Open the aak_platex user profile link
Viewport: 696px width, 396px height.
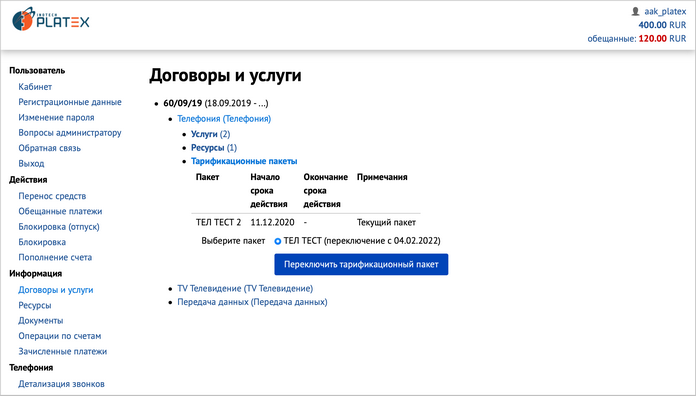pyautogui.click(x=665, y=12)
